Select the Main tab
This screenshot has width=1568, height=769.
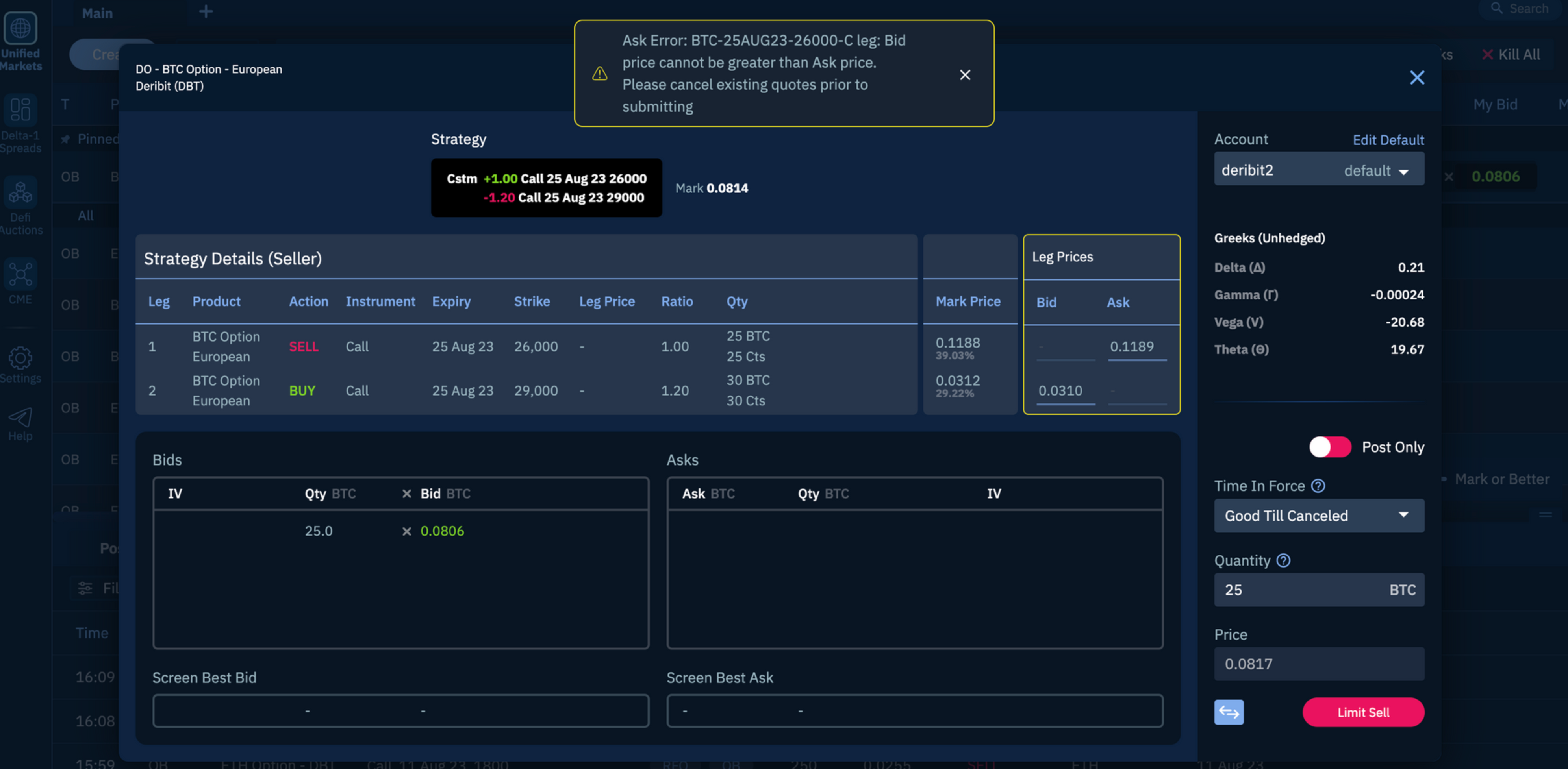click(97, 13)
